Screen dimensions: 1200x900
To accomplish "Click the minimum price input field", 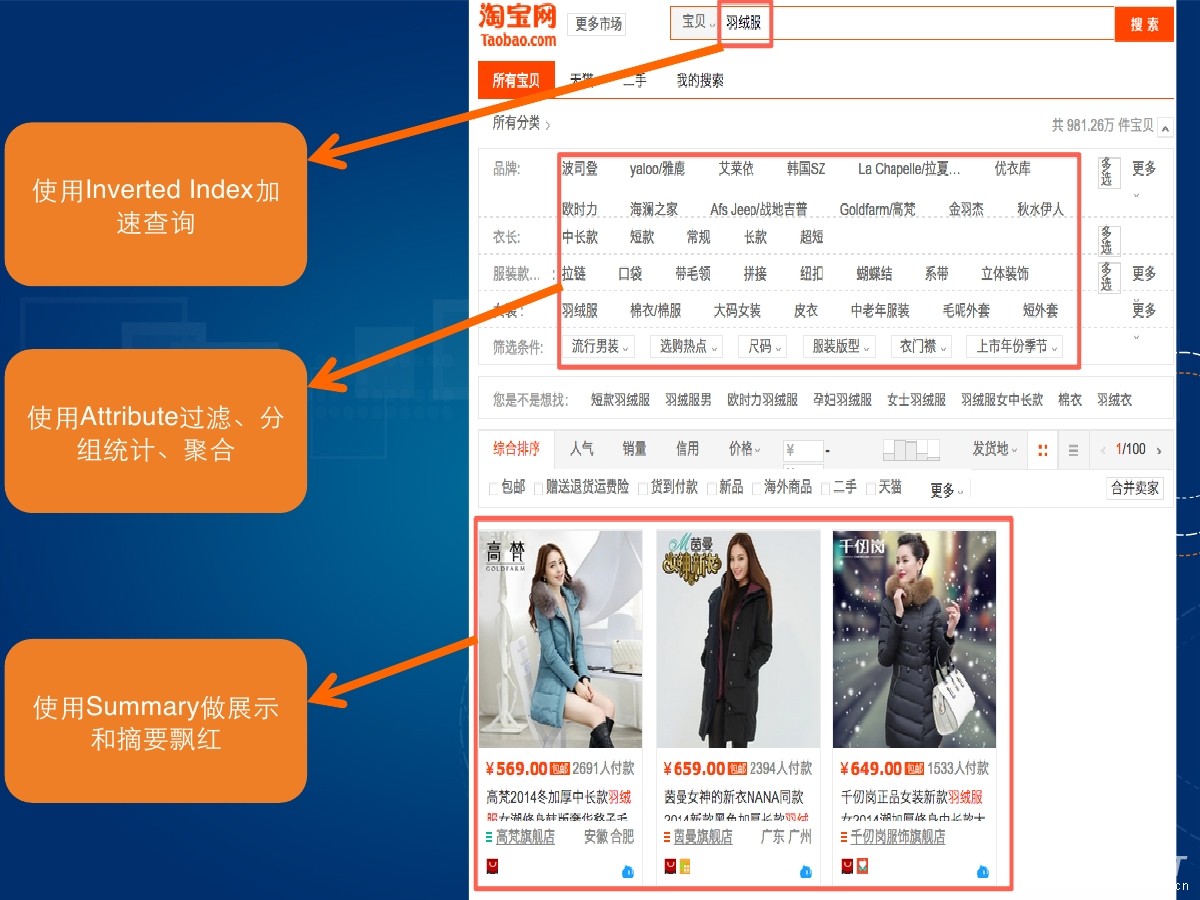I will pyautogui.click(x=803, y=450).
